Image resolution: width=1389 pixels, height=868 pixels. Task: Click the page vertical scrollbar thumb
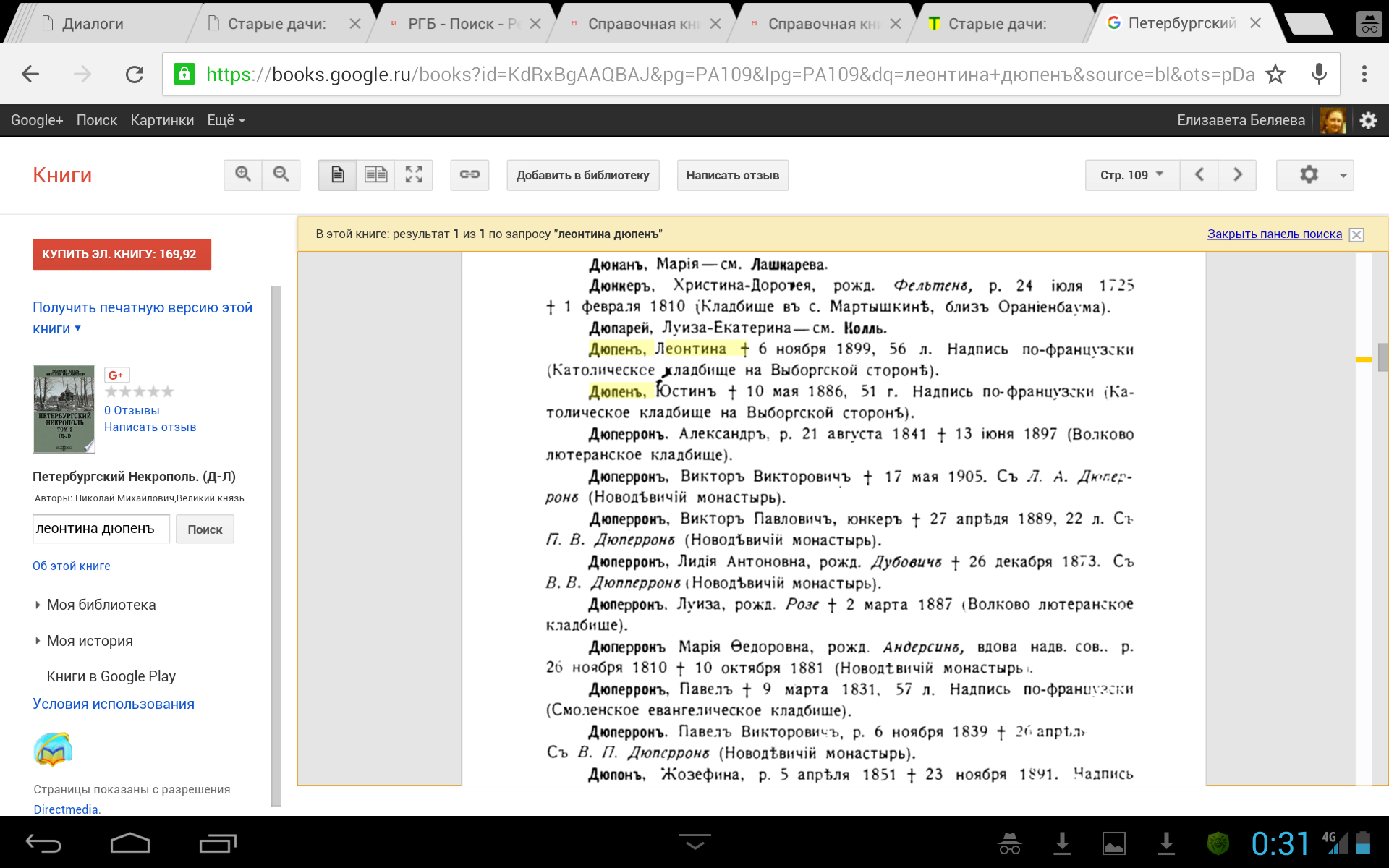pos(1382,357)
